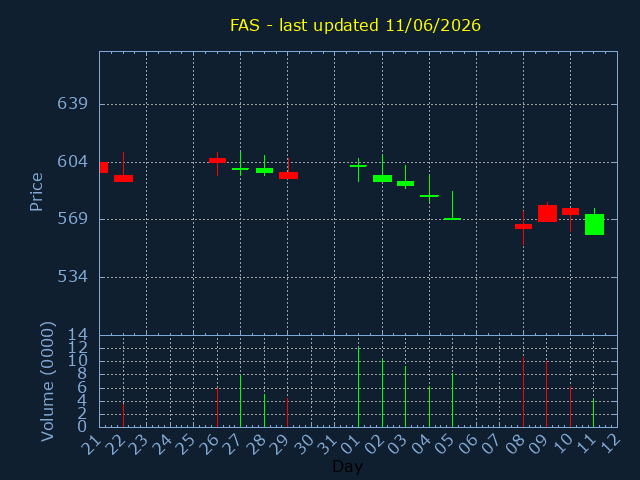640x480 pixels.
Task: Click the green candlestick for day 05
Action: [x=452, y=219]
